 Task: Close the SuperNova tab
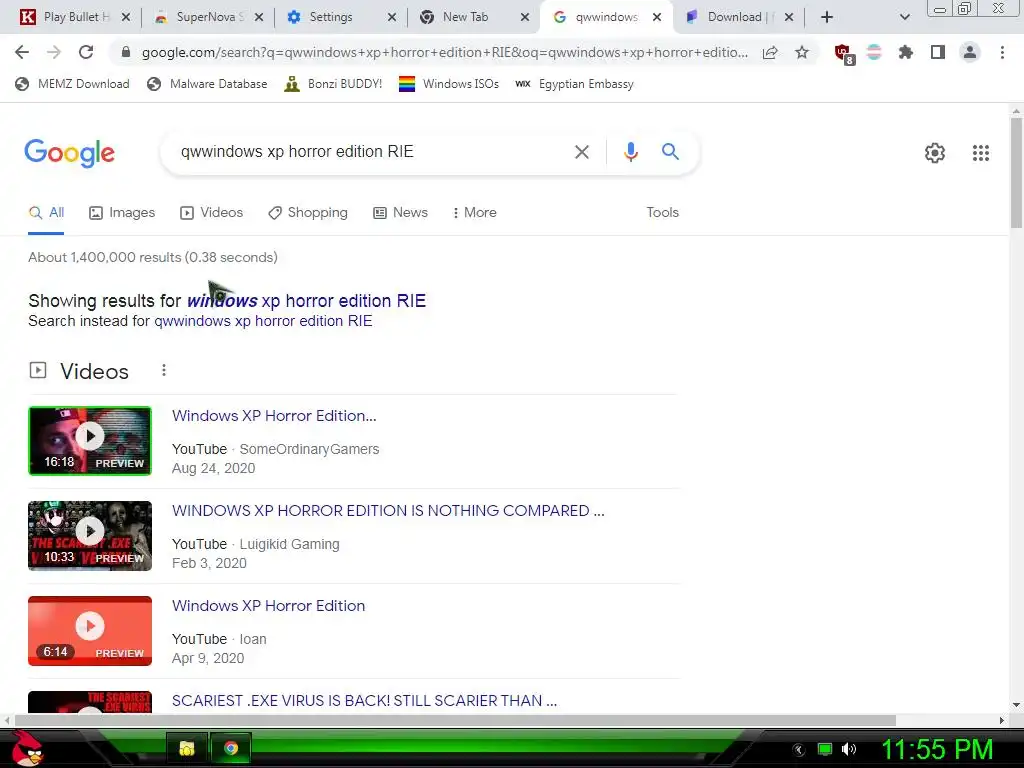point(259,17)
